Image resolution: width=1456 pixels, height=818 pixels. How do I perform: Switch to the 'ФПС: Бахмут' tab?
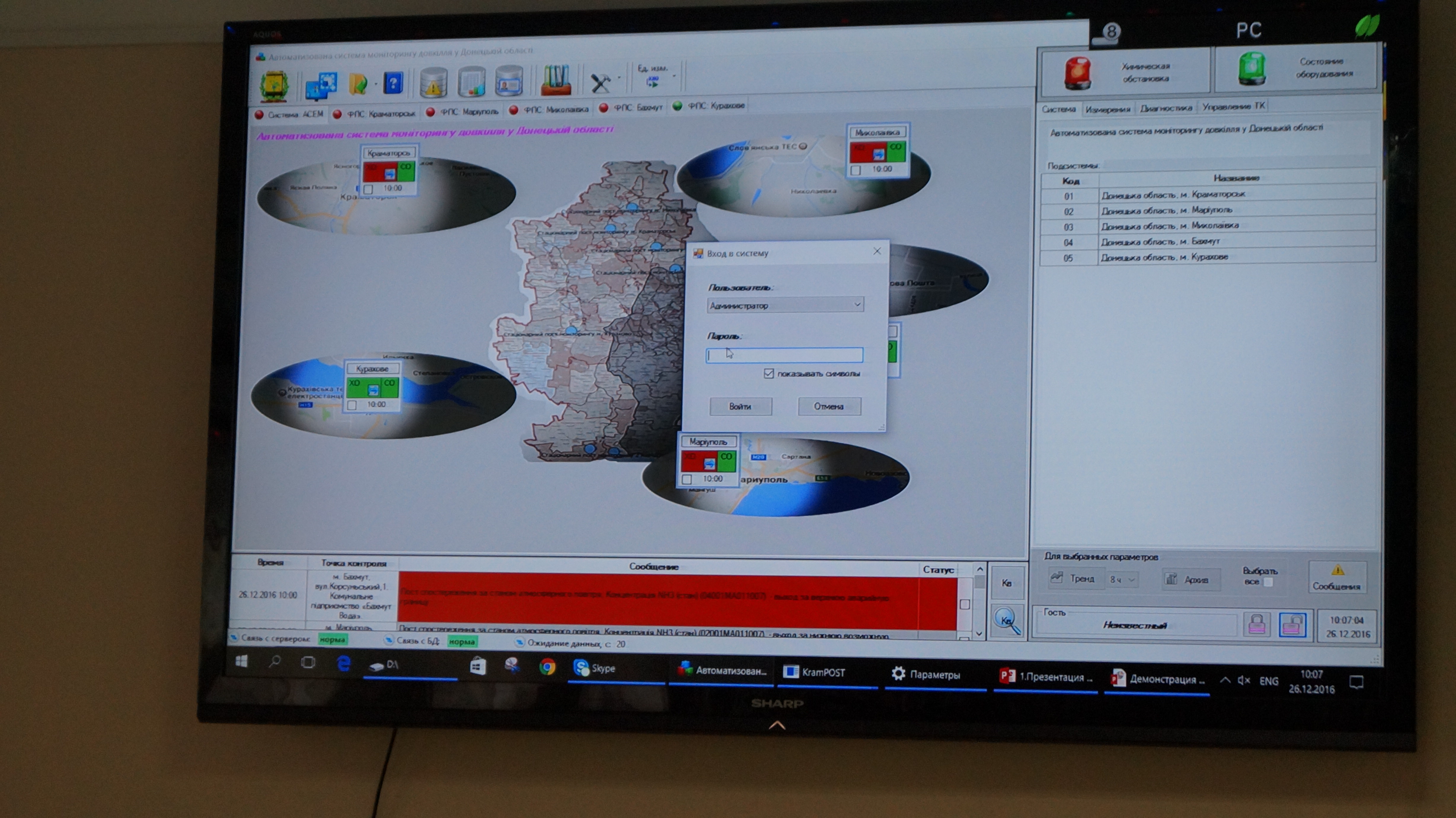click(x=631, y=107)
